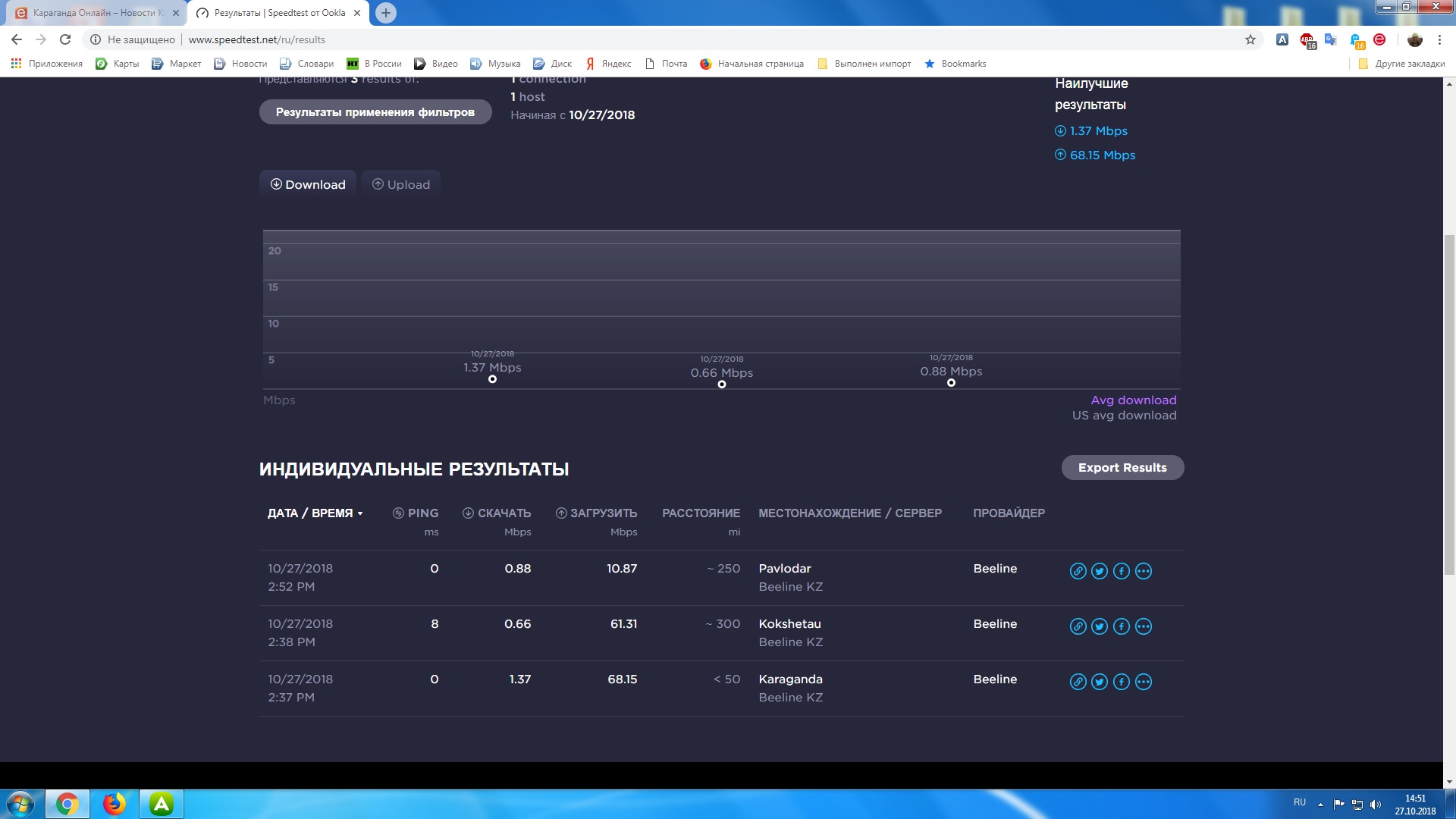Share the Kokshetau result on Facebook

(x=1122, y=626)
